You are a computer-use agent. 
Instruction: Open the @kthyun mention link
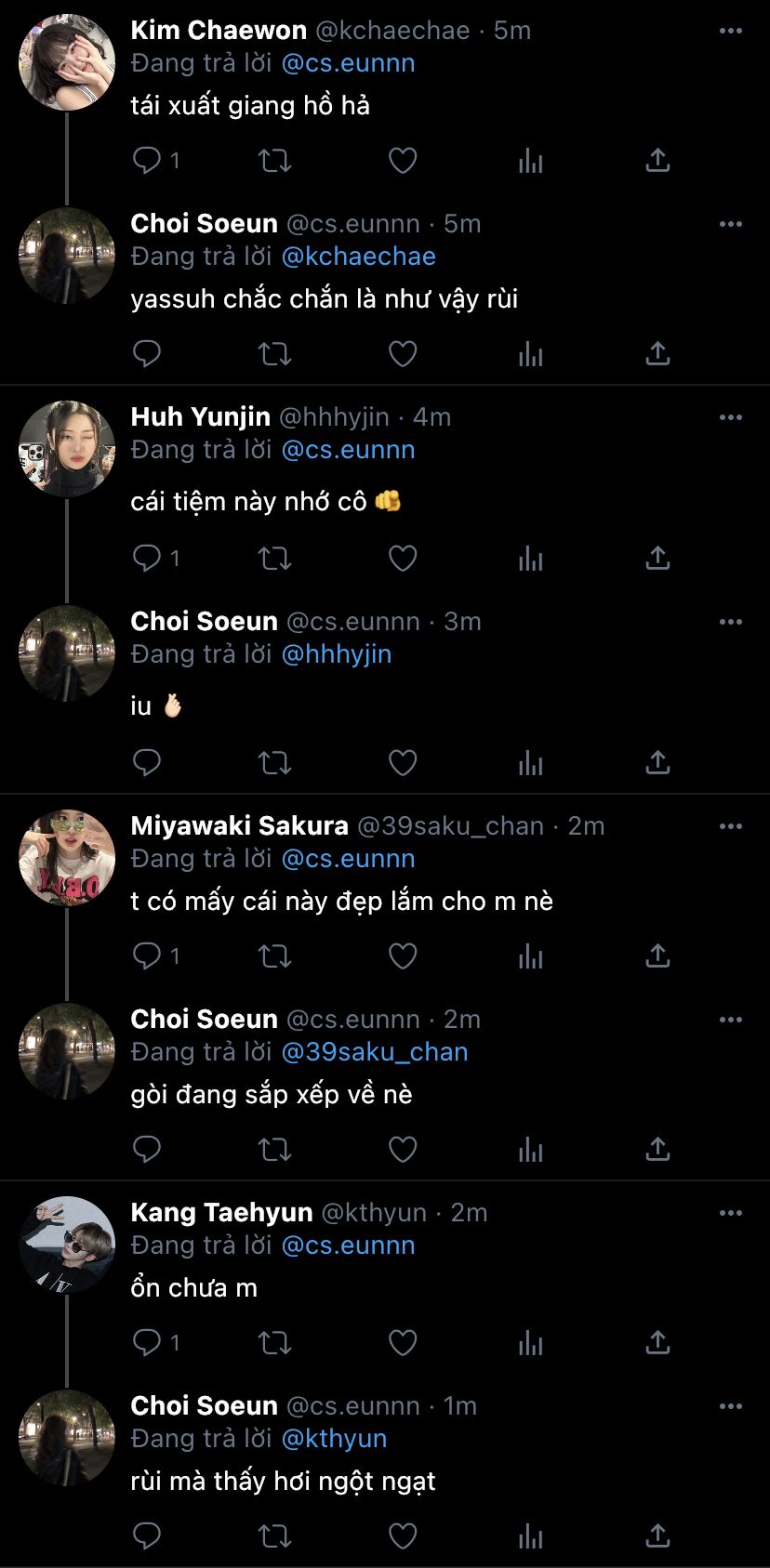[334, 1439]
